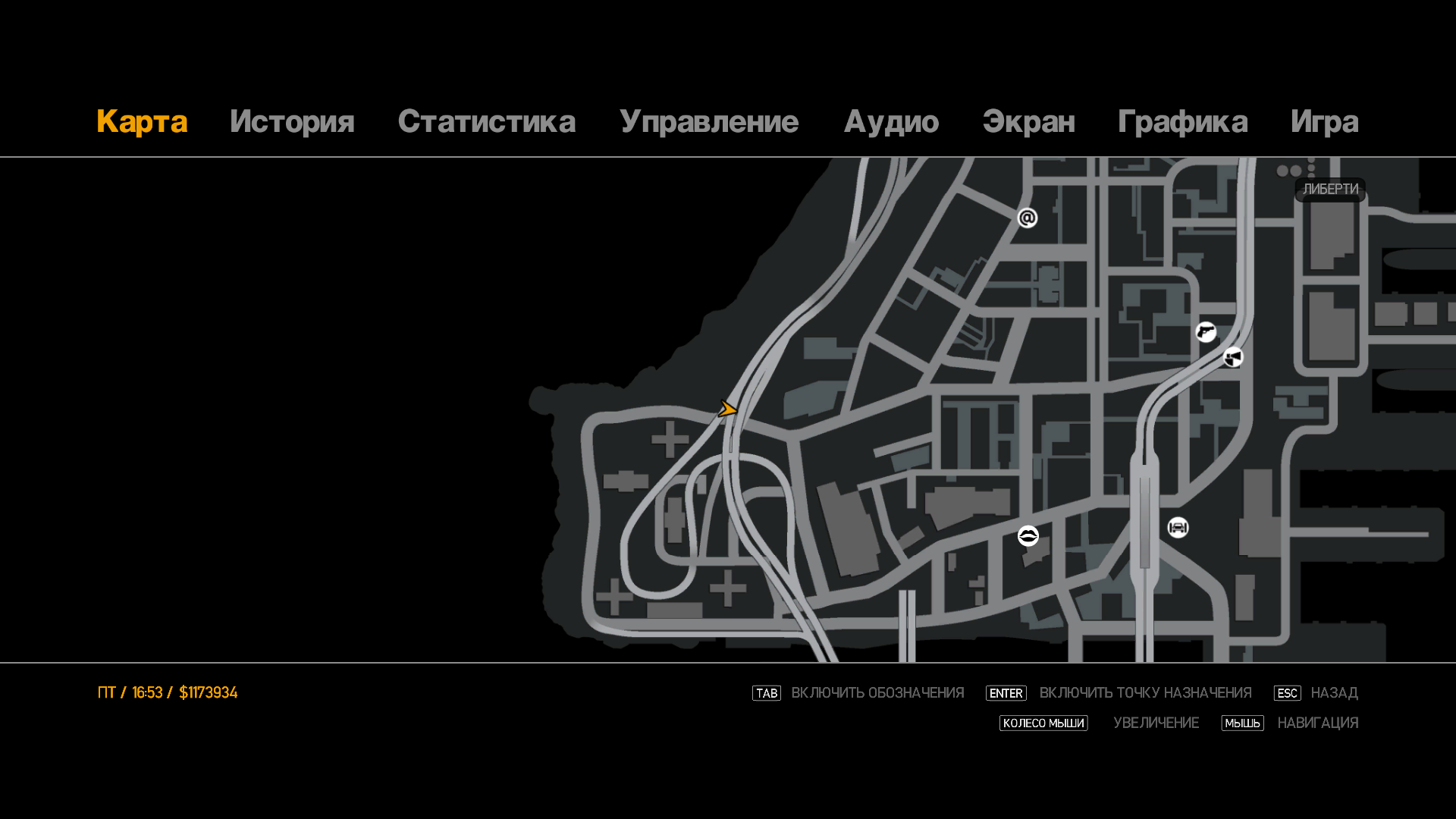This screenshot has height=819, width=1456.
Task: Click the УВЕЛИЧЕНИЕ zoom hint
Action: pos(1156,723)
